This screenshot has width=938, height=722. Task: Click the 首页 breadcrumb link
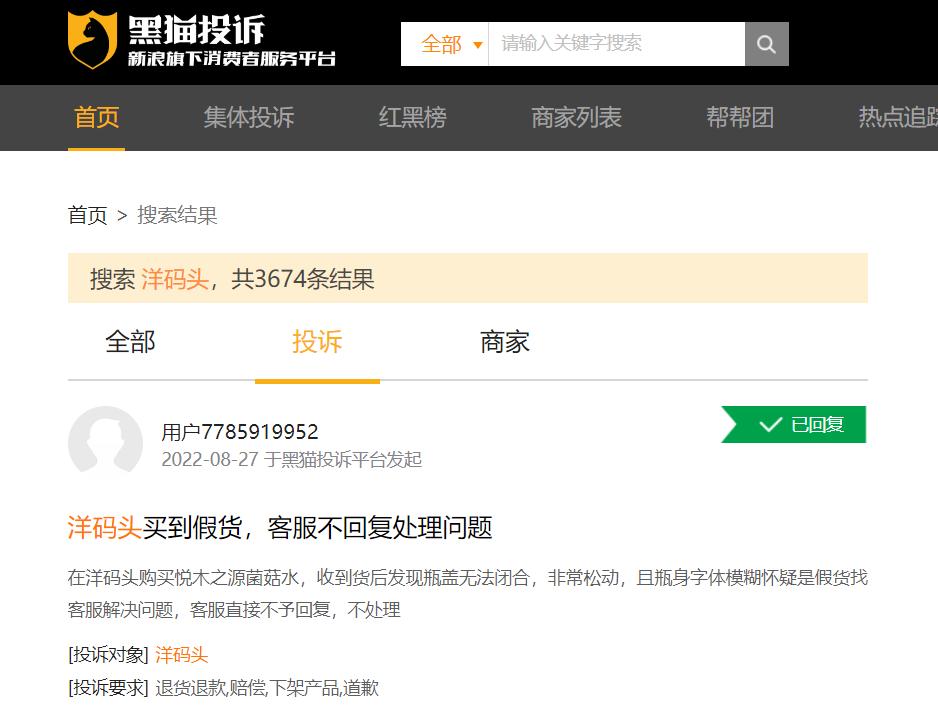pyautogui.click(x=87, y=215)
